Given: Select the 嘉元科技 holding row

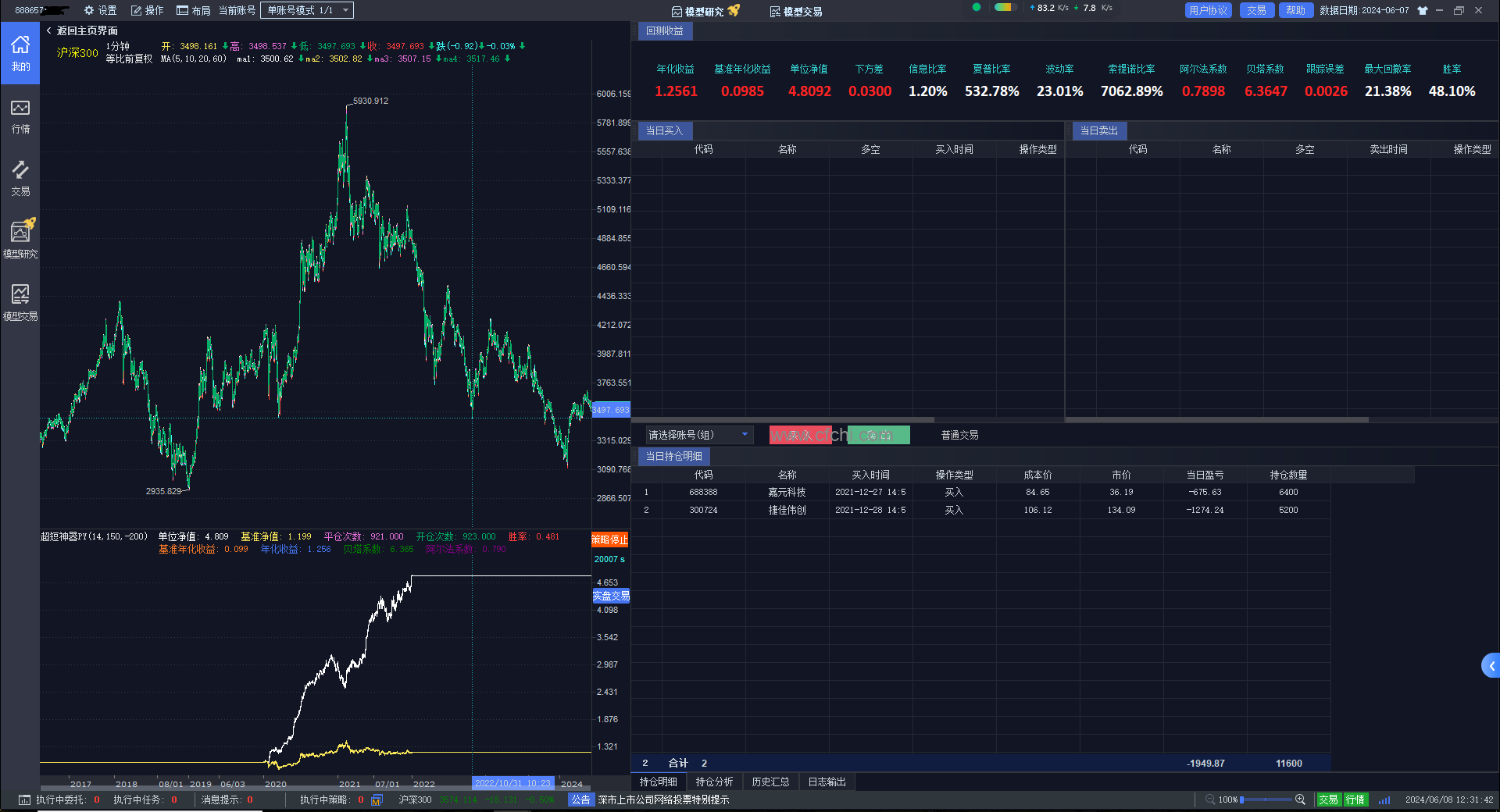Looking at the screenshot, I should pos(981,492).
